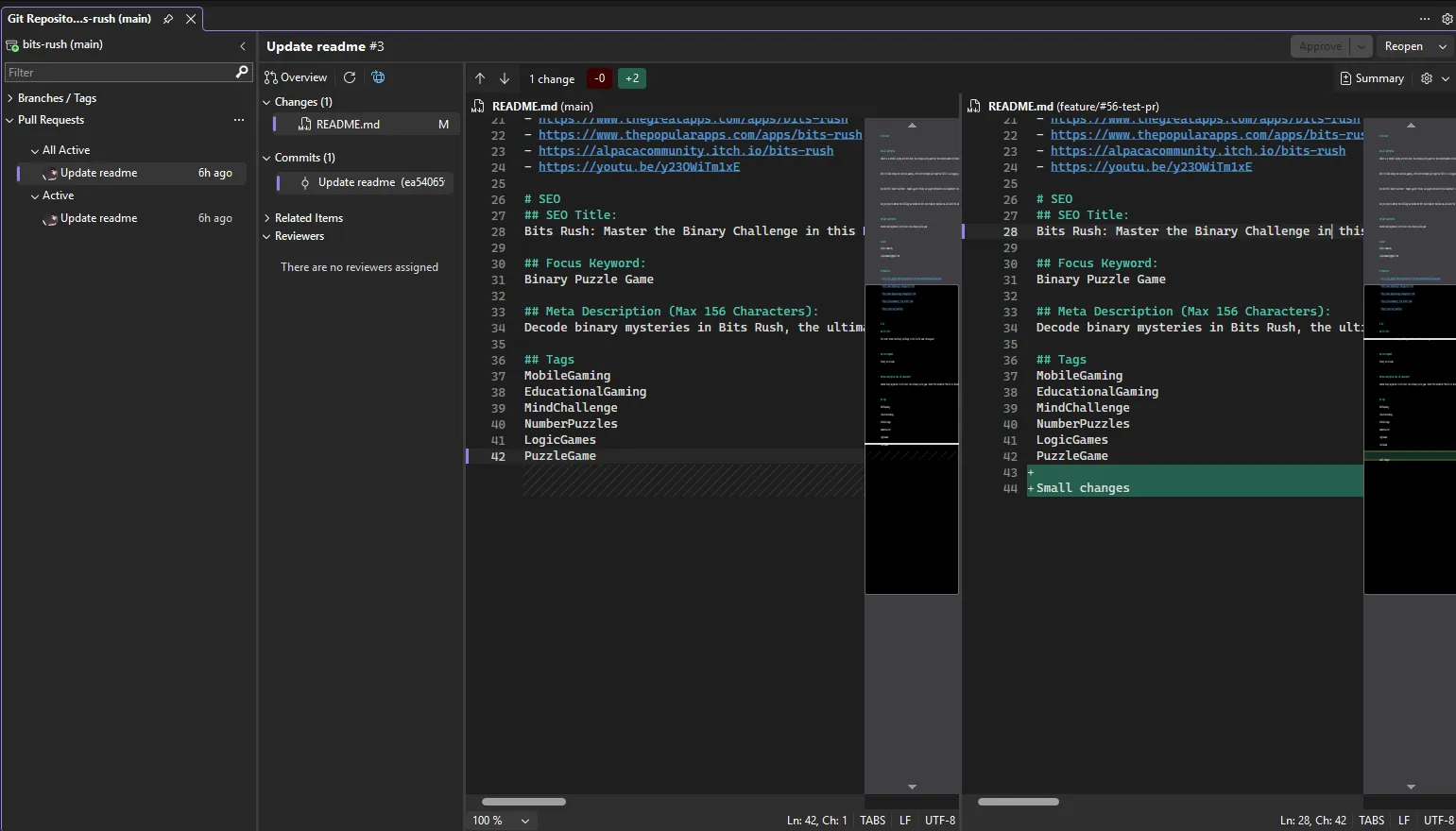Open diff settings gear
The image size is (1456, 831).
tap(1427, 78)
